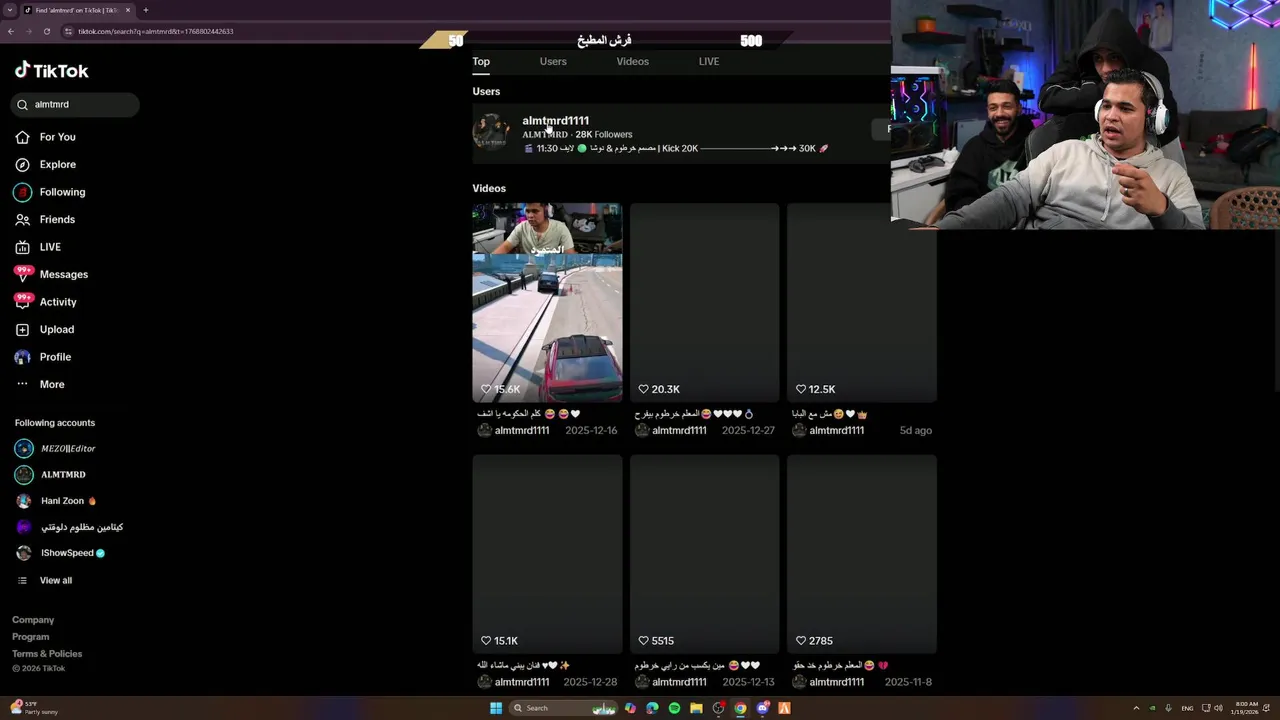The image size is (1280, 720).
Task: Click almtmrd1111 profile picture in Users
Action: coord(491,132)
